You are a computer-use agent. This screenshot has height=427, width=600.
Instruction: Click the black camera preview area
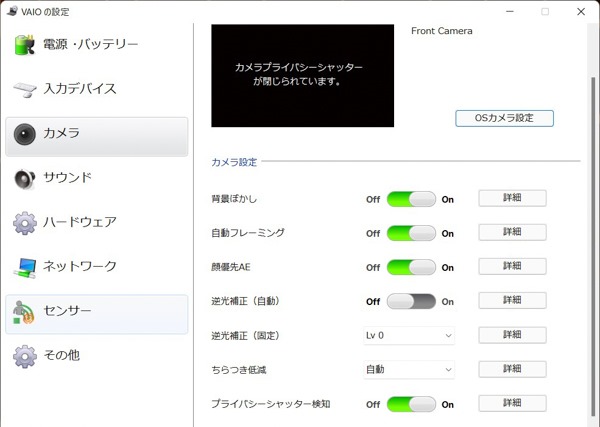302,75
